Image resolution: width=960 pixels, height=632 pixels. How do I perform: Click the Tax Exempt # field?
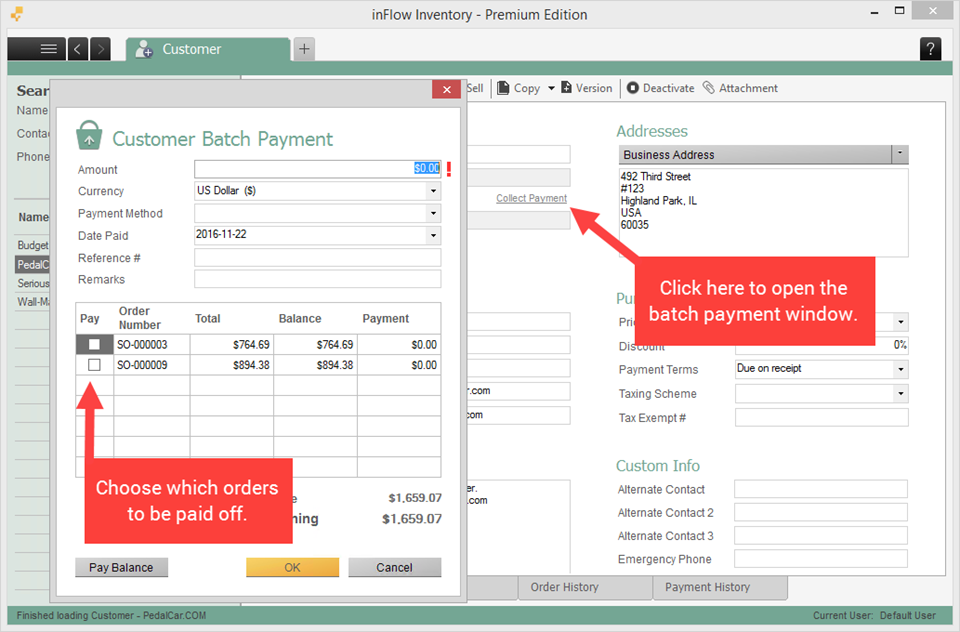pos(821,418)
